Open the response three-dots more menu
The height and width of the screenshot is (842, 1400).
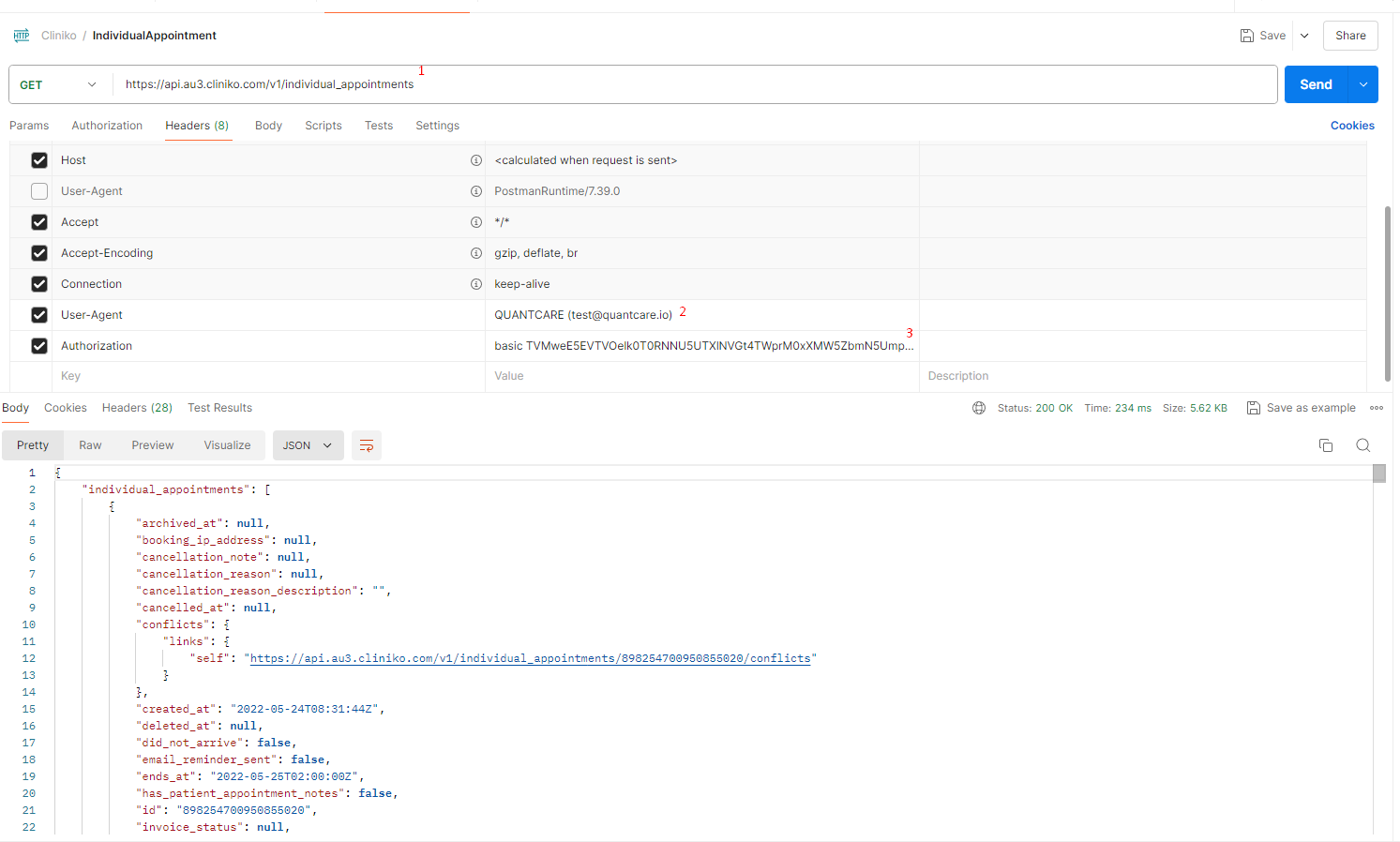(x=1377, y=408)
